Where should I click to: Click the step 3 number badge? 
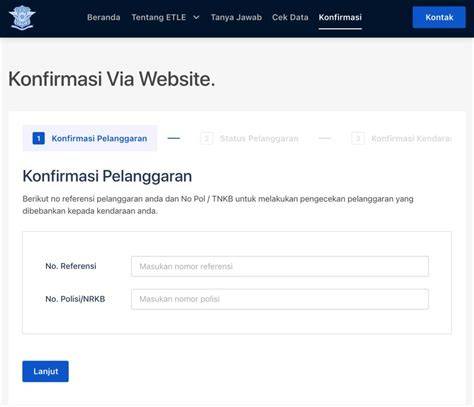[x=358, y=138]
